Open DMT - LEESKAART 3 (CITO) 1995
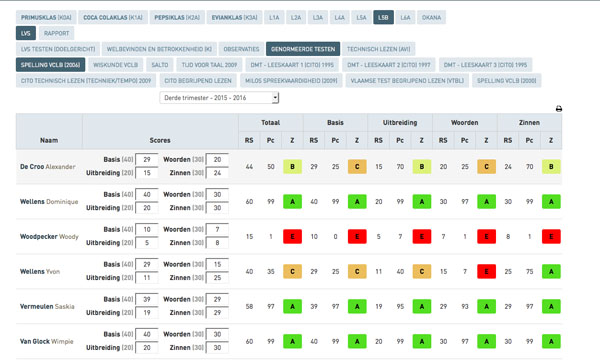This screenshot has width=600, height=360. coord(486,65)
